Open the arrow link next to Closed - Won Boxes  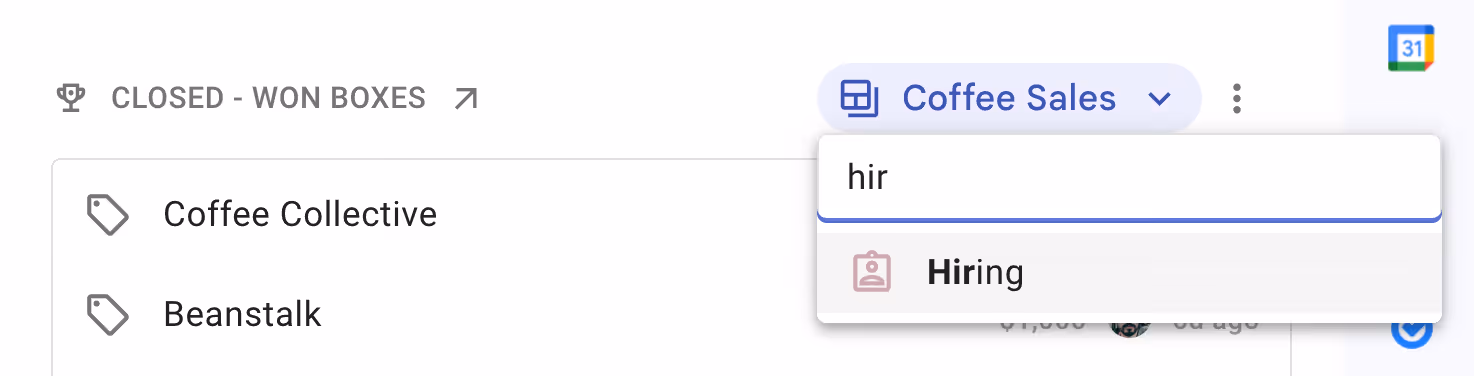(x=465, y=98)
